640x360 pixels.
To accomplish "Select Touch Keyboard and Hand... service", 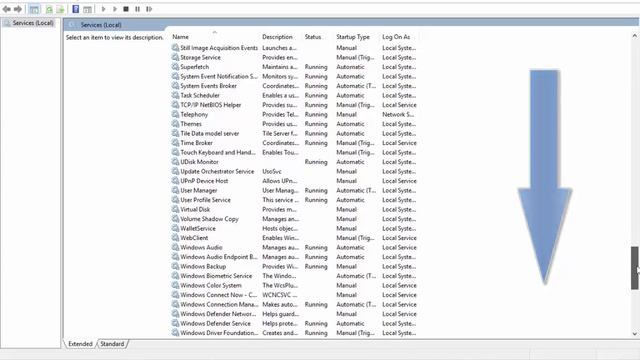I will click(218, 152).
